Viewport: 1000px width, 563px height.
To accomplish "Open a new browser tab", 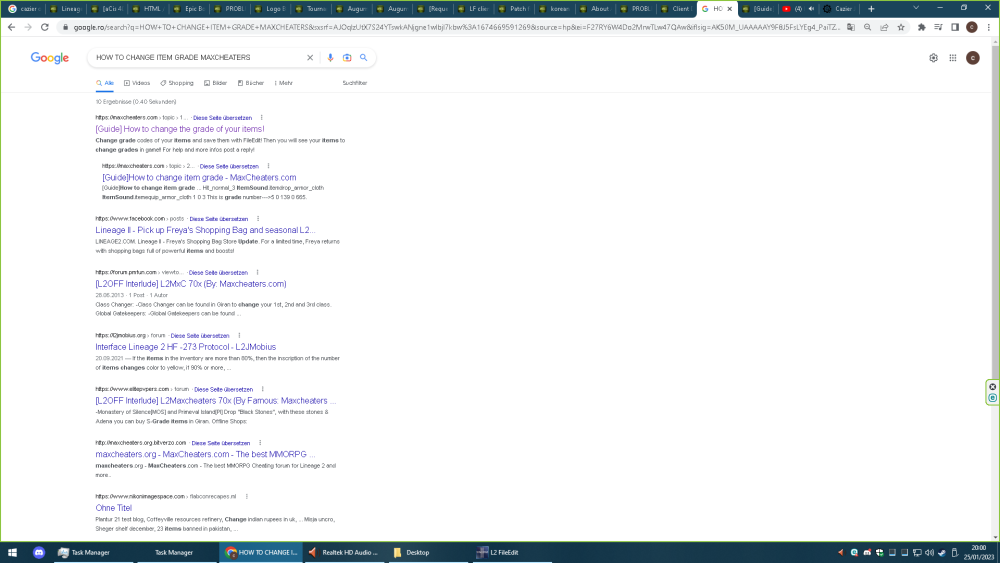I will 871,9.
